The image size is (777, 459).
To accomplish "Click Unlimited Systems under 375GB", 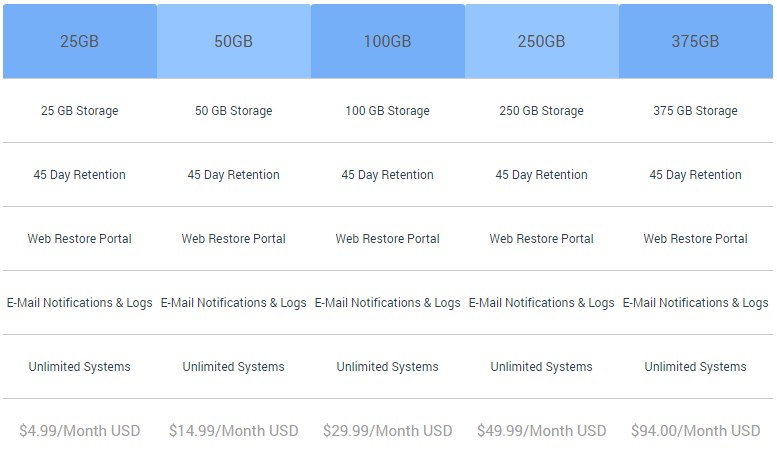I will [x=696, y=366].
